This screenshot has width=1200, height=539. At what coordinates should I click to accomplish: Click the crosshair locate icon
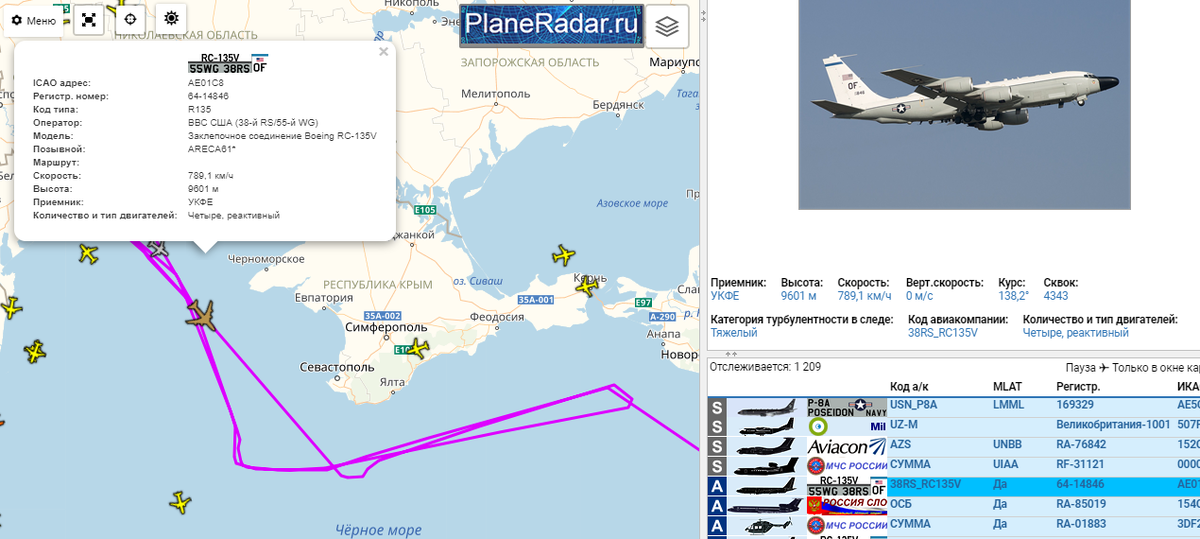(x=130, y=19)
